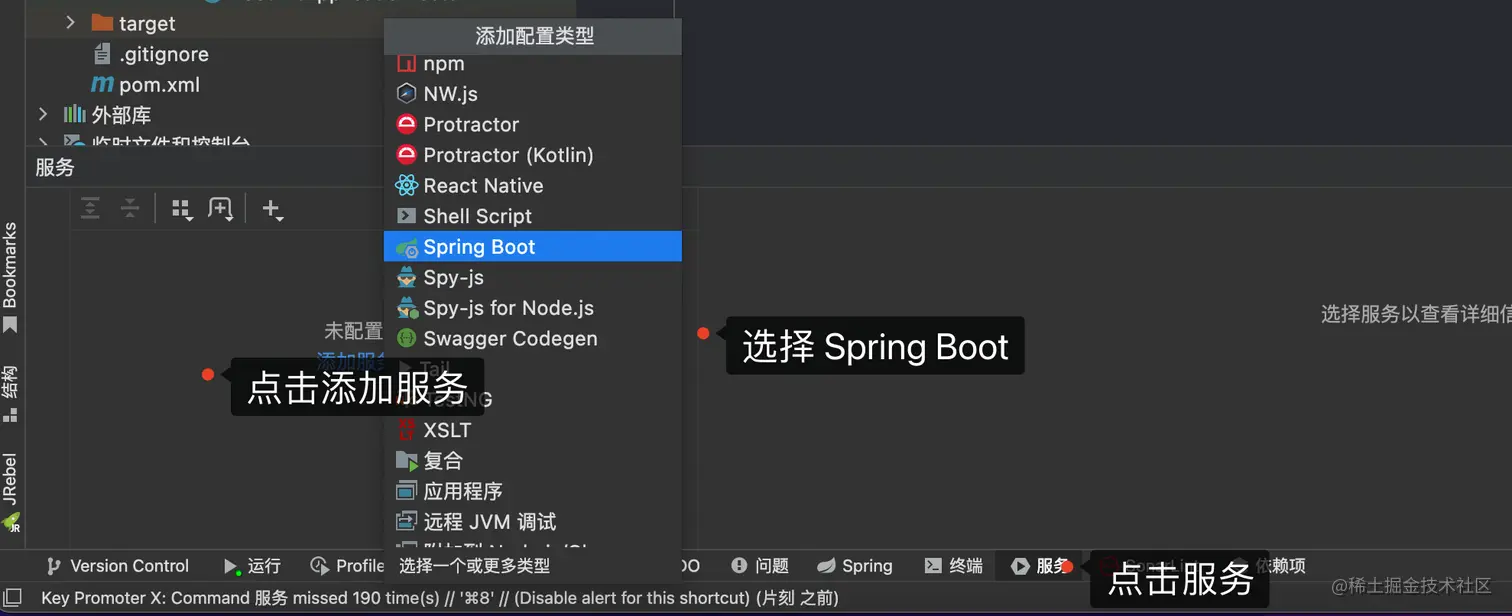Click the Spy-js icon

click(406, 278)
